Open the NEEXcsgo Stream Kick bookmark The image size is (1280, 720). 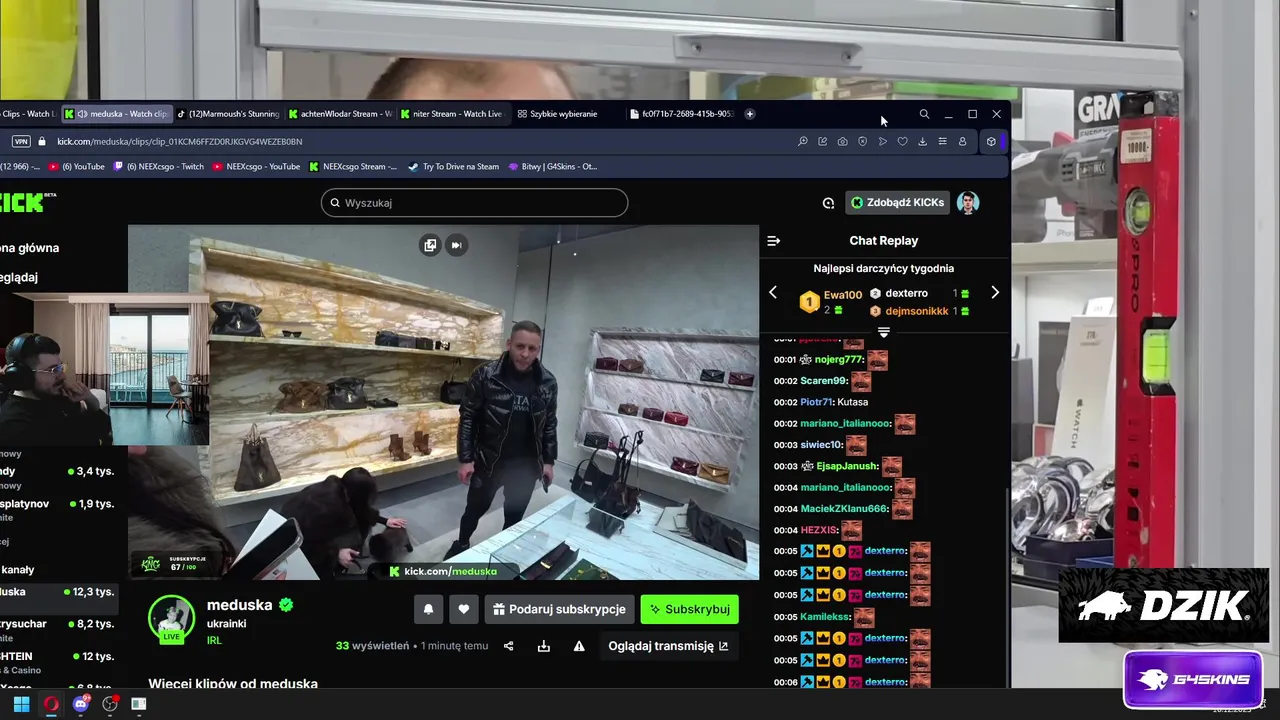(x=353, y=167)
